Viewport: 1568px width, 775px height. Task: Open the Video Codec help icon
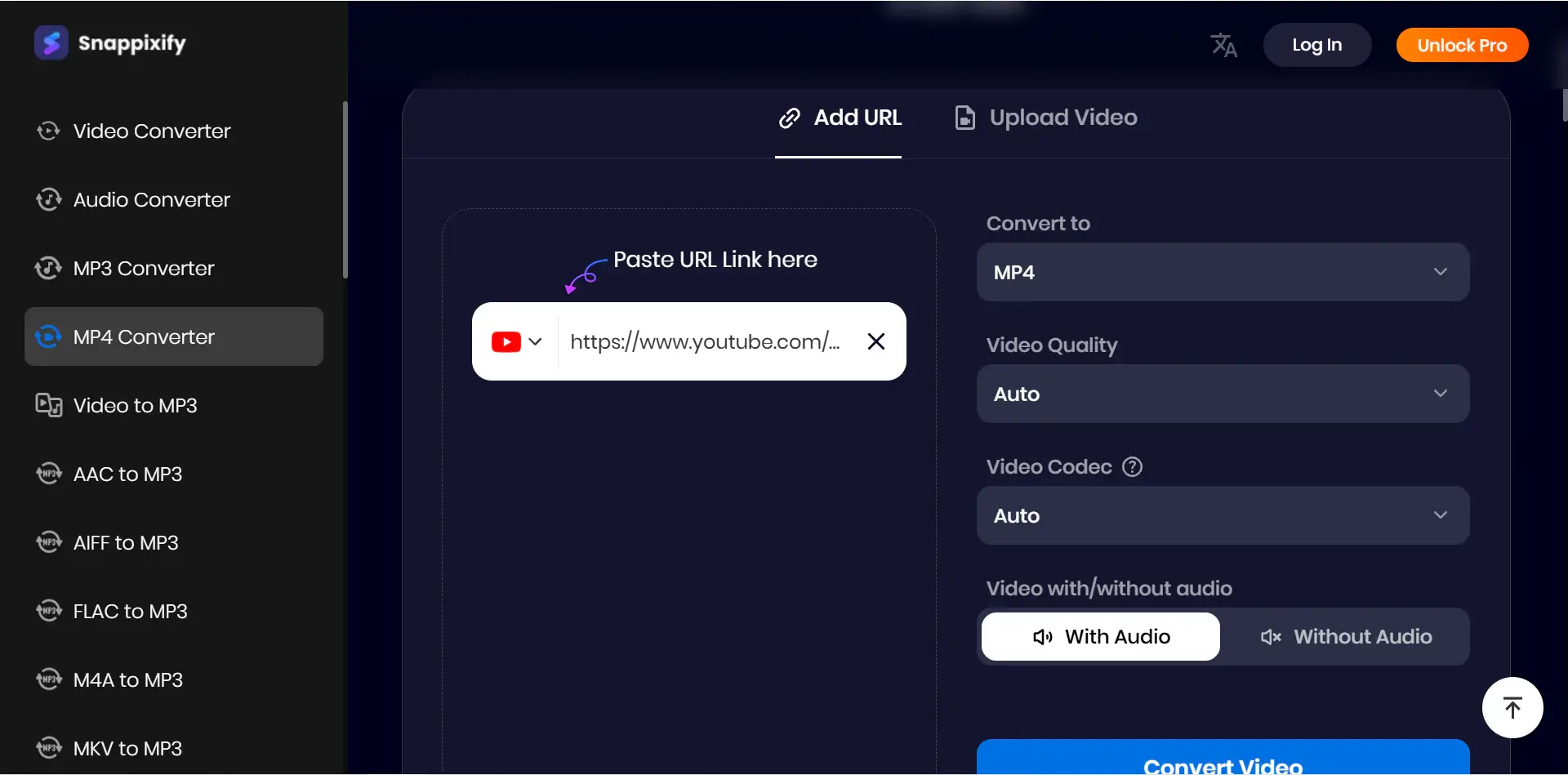(x=1133, y=466)
